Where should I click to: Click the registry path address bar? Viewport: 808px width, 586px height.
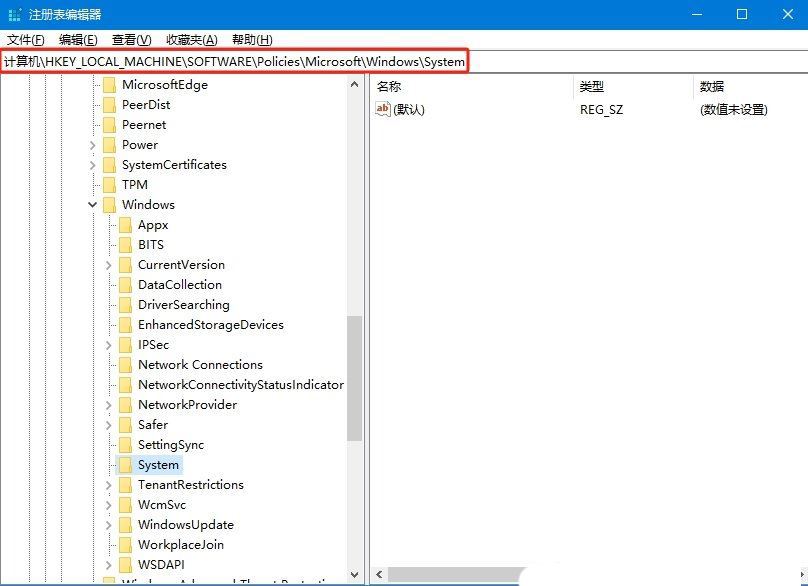point(404,62)
